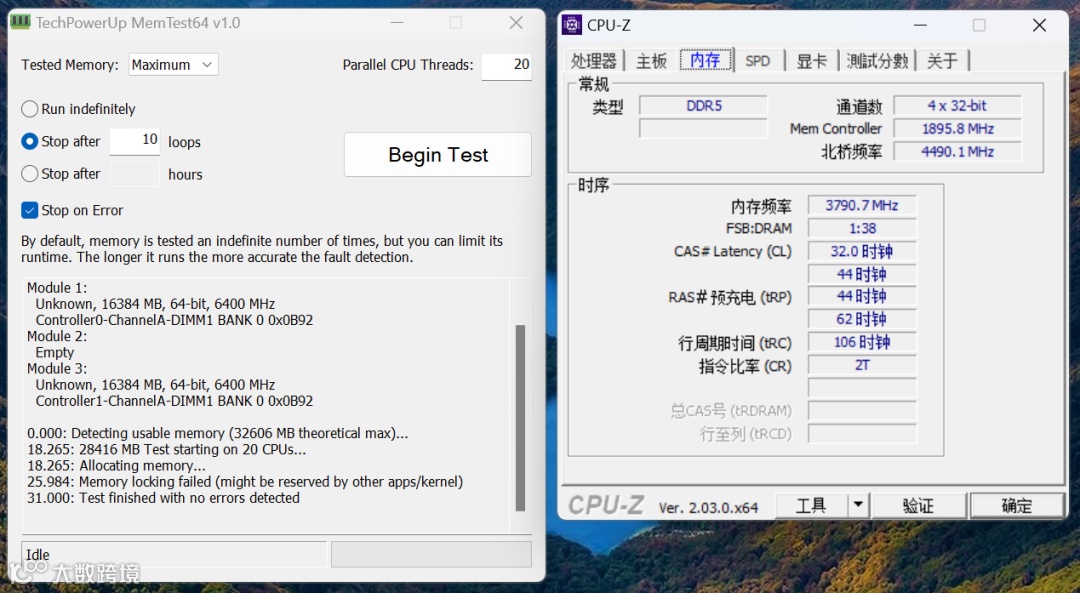Click the 62 时钟 timing value
Image resolution: width=1080 pixels, height=593 pixels.
(x=862, y=319)
